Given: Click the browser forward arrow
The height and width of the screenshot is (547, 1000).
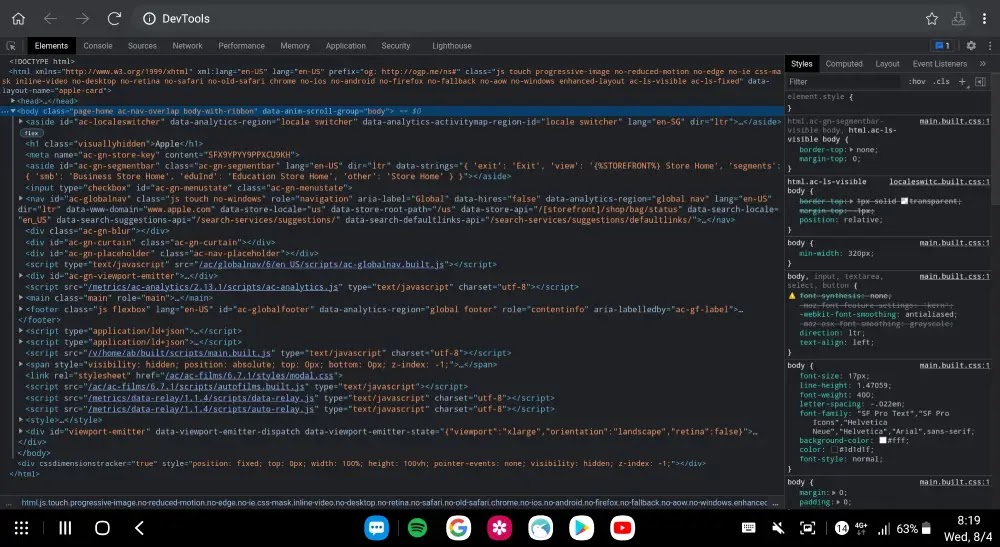Looking at the screenshot, I should pyautogui.click(x=82, y=18).
